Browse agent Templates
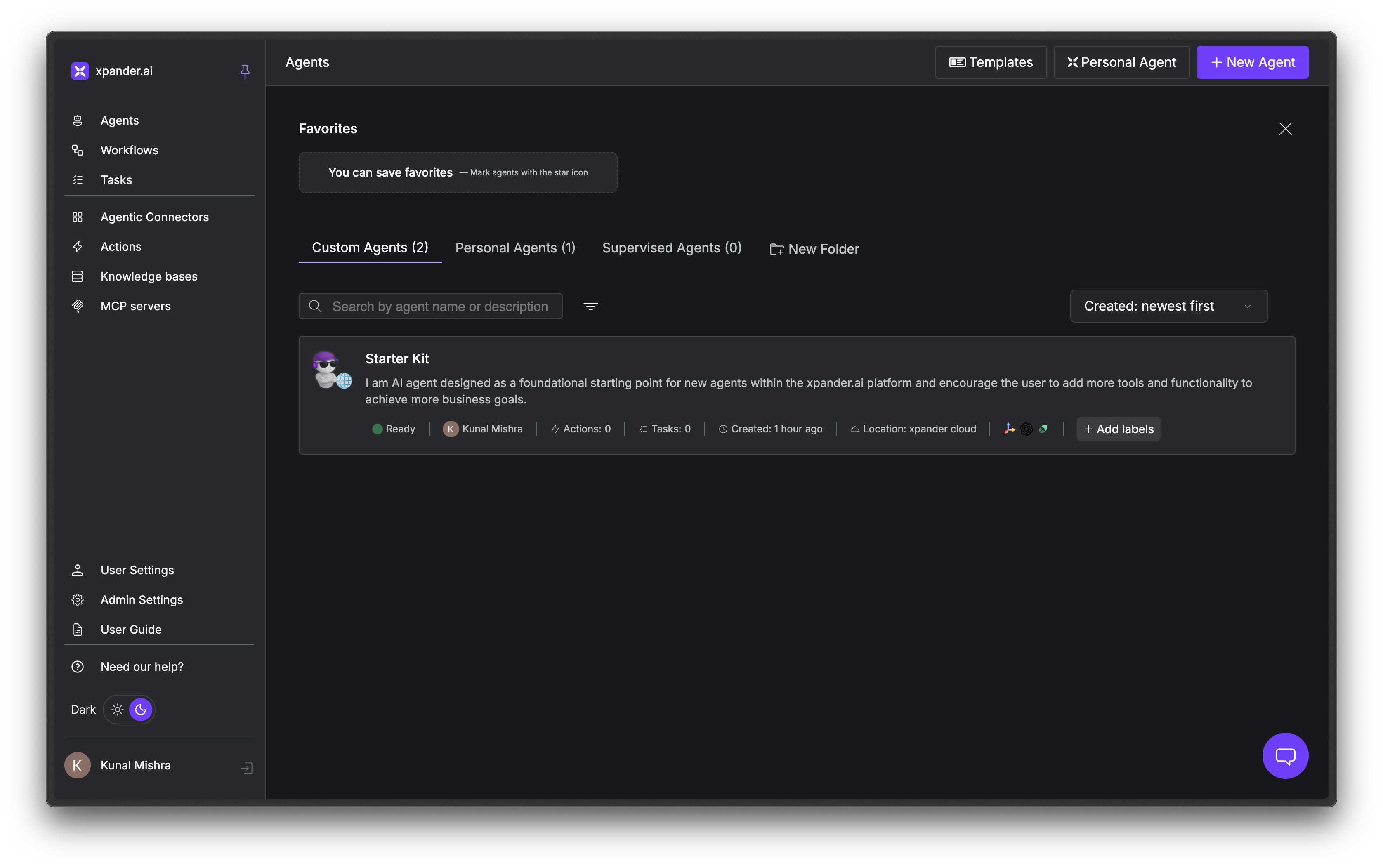Viewport: 1383px width, 868px height. [990, 62]
